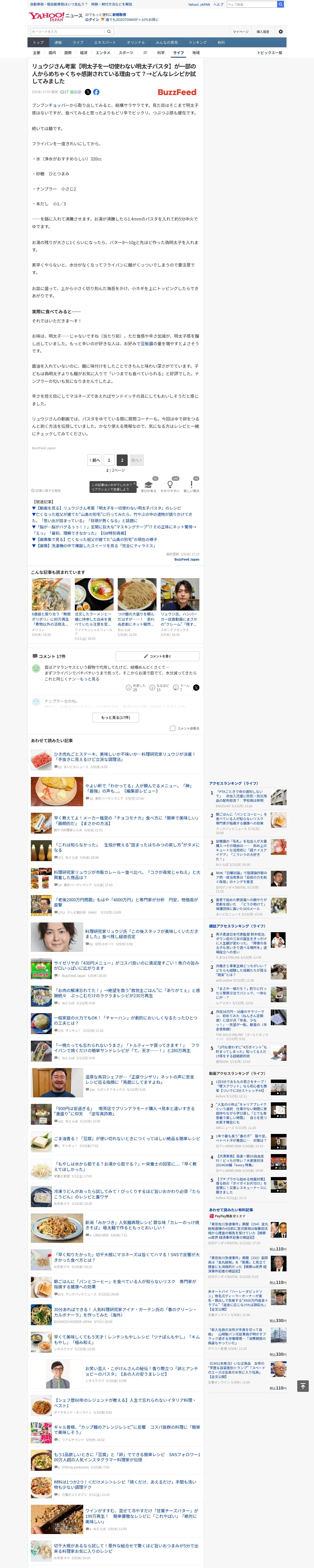The image size is (314, 1568).
Task: Share article on Facebook icon under headline
Action: pos(96,92)
